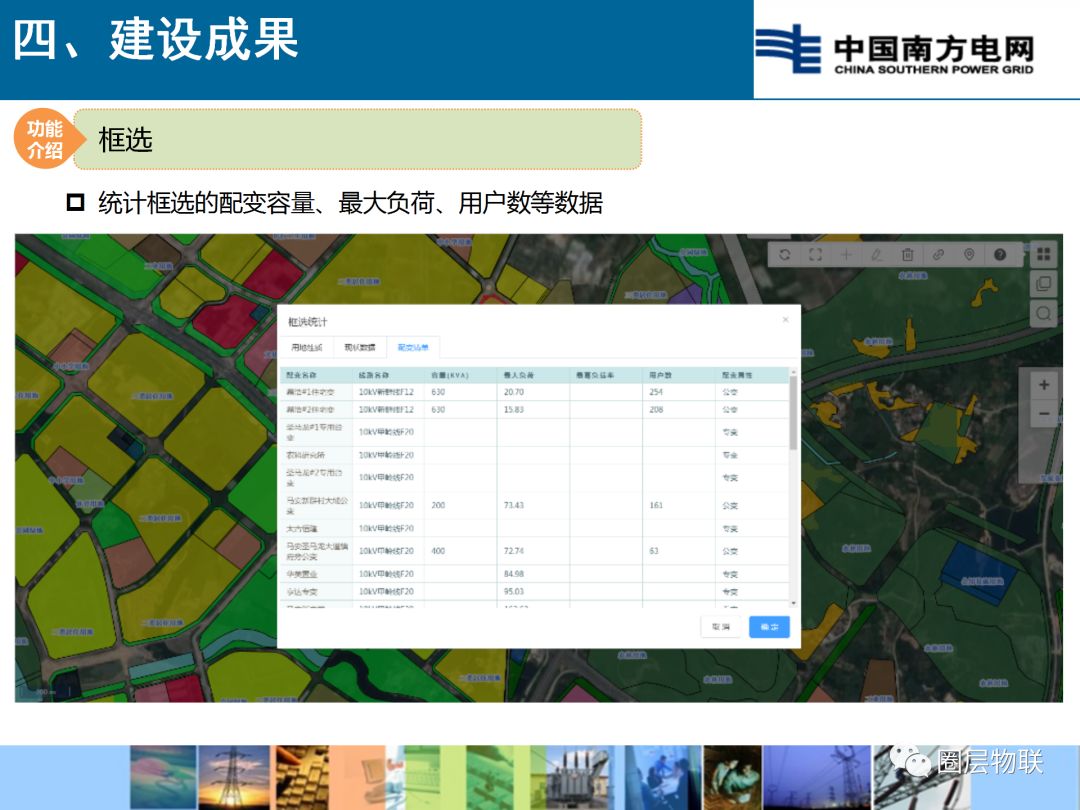The image size is (1080, 810).
Task: Click the stacked layers icon
Action: pyautogui.click(x=1043, y=284)
